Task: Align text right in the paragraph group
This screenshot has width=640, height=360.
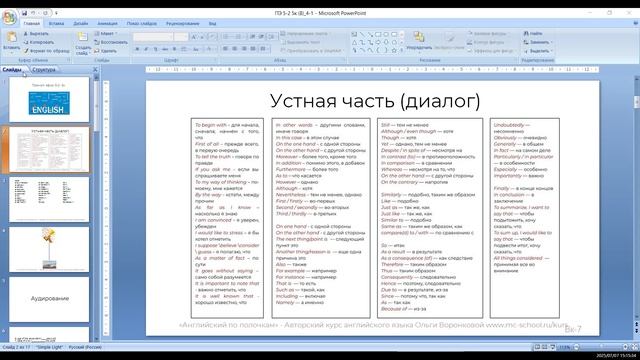Action: (244, 49)
